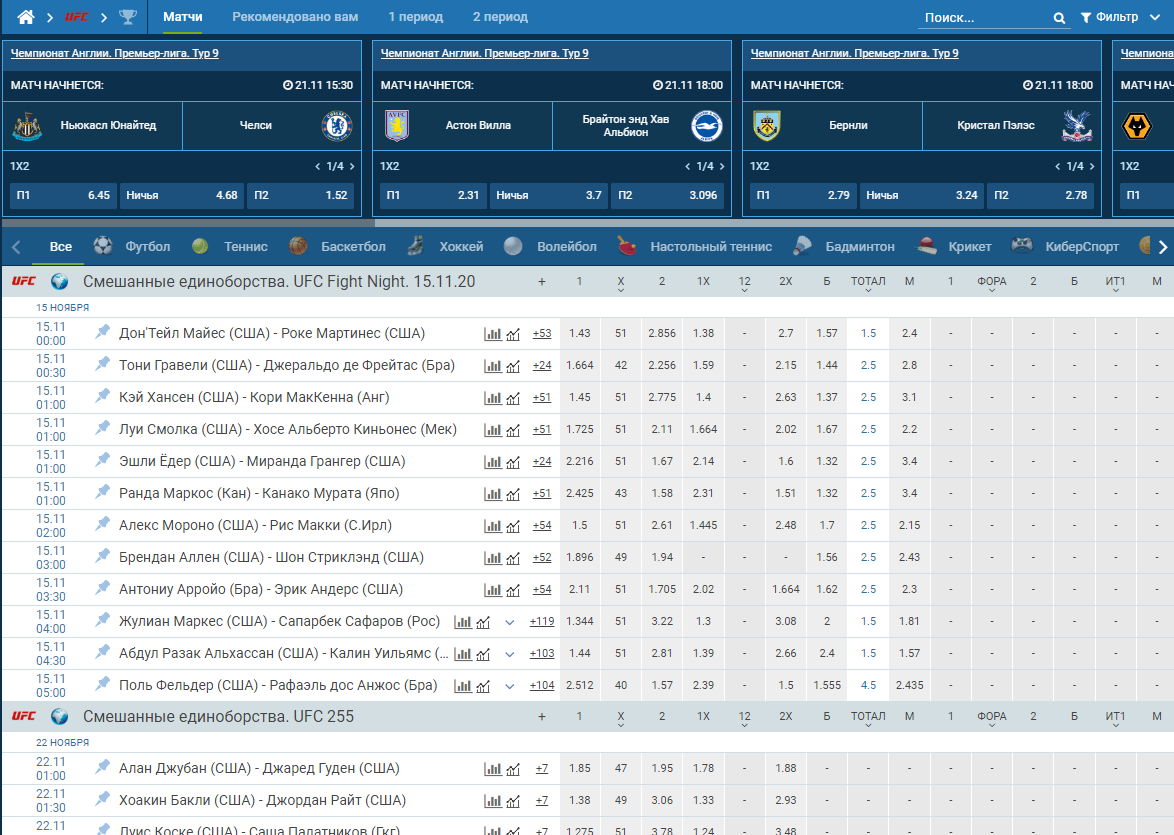Open statistics bar chart for Дон'Тейл Майес fight
The height and width of the screenshot is (835, 1174).
pos(493,334)
